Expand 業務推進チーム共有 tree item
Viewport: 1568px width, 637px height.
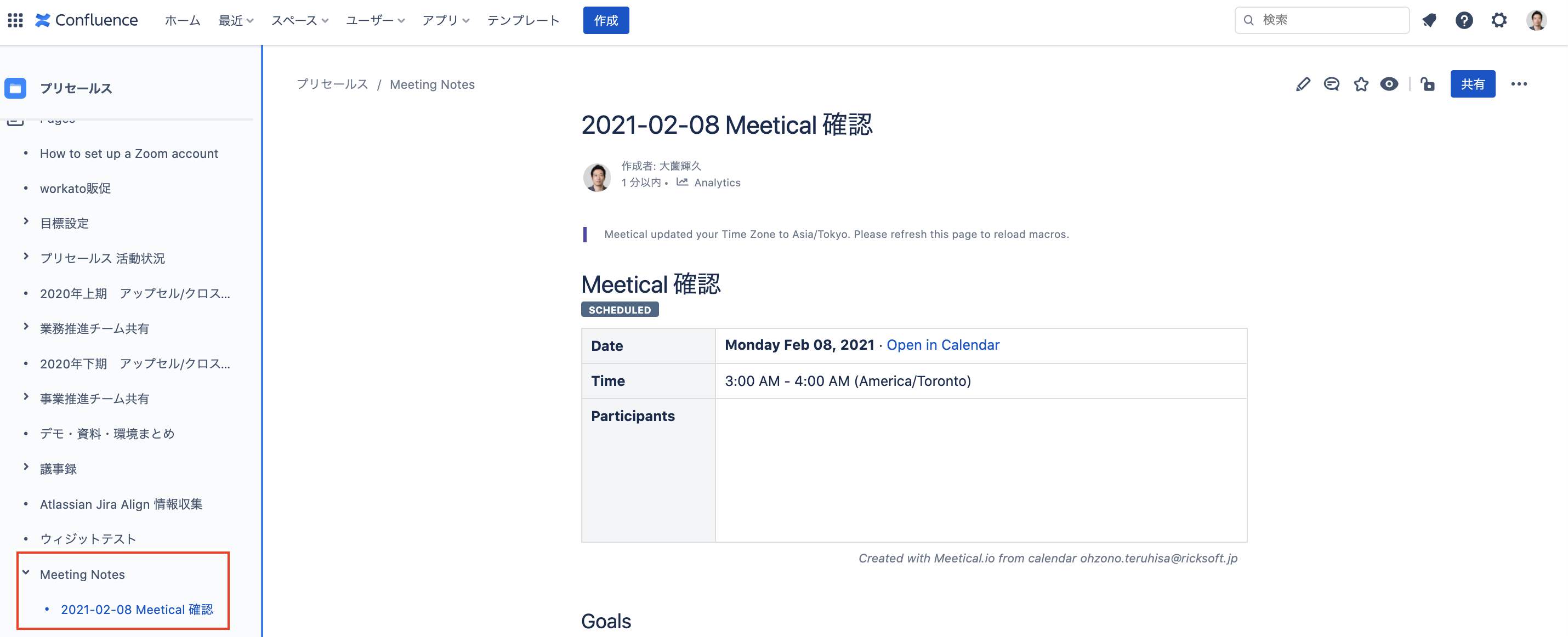pyautogui.click(x=26, y=327)
